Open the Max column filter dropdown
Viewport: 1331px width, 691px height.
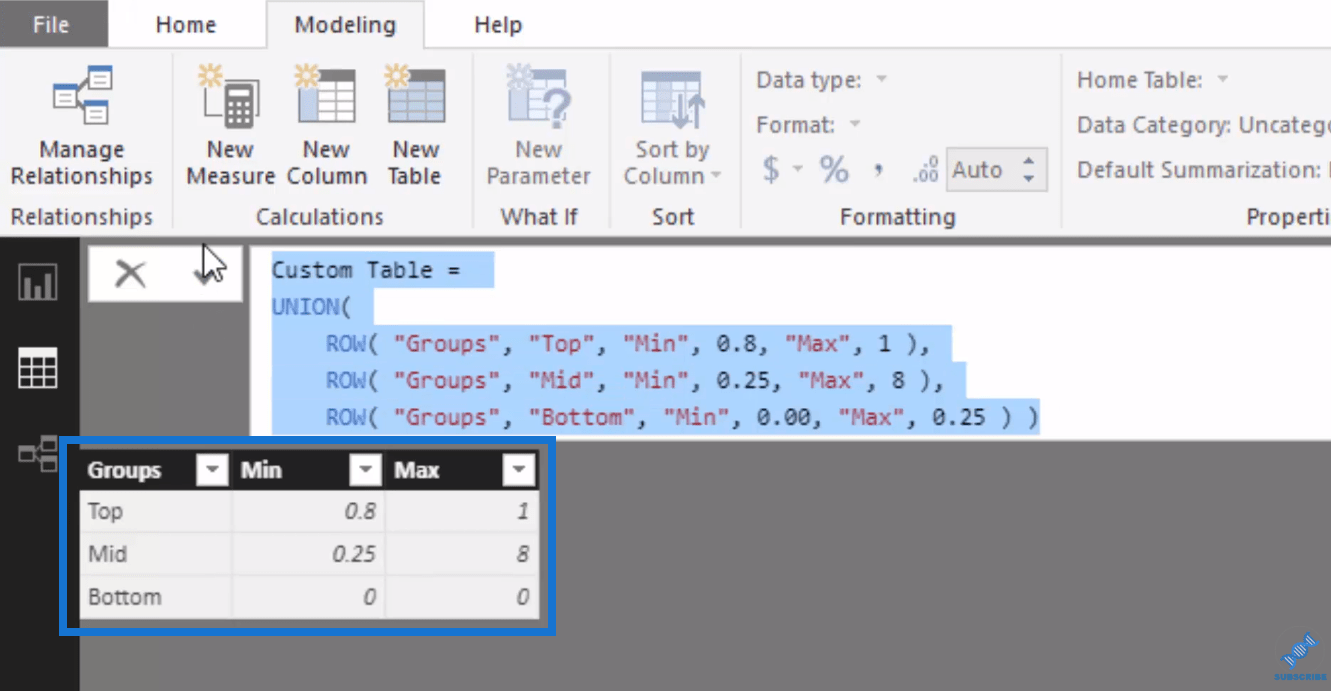518,470
